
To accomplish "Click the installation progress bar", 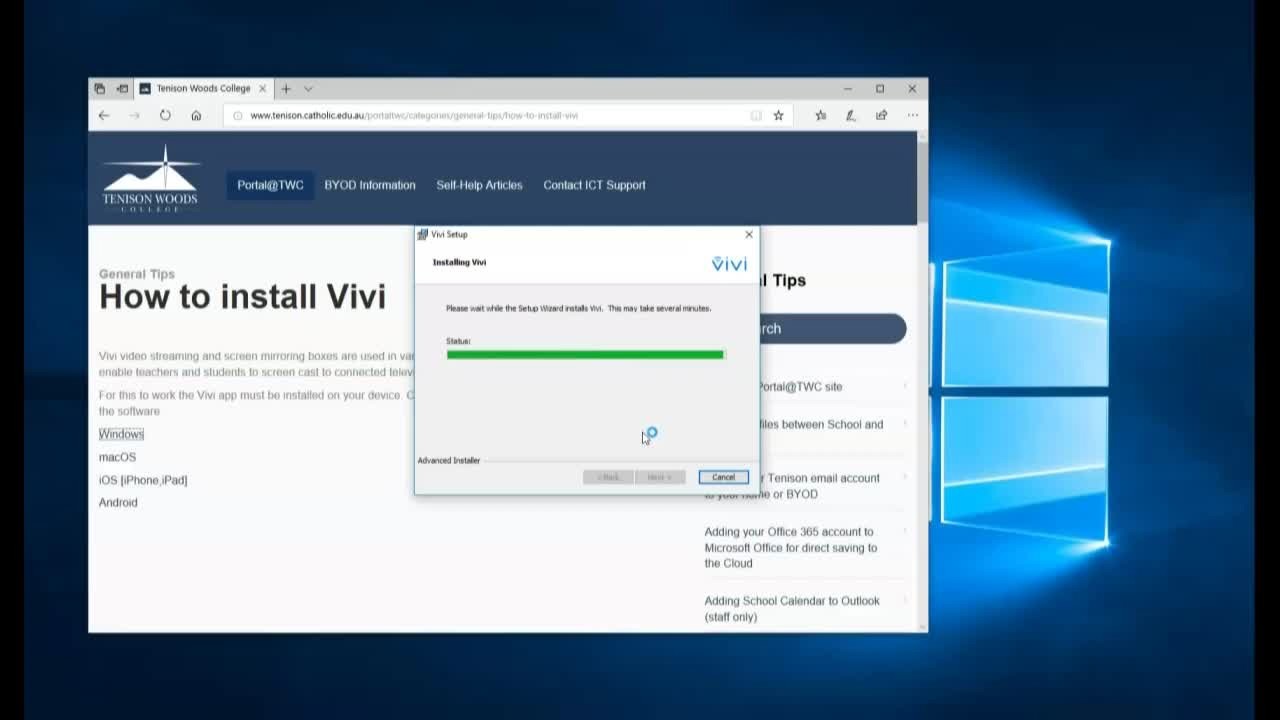I will click(584, 354).
